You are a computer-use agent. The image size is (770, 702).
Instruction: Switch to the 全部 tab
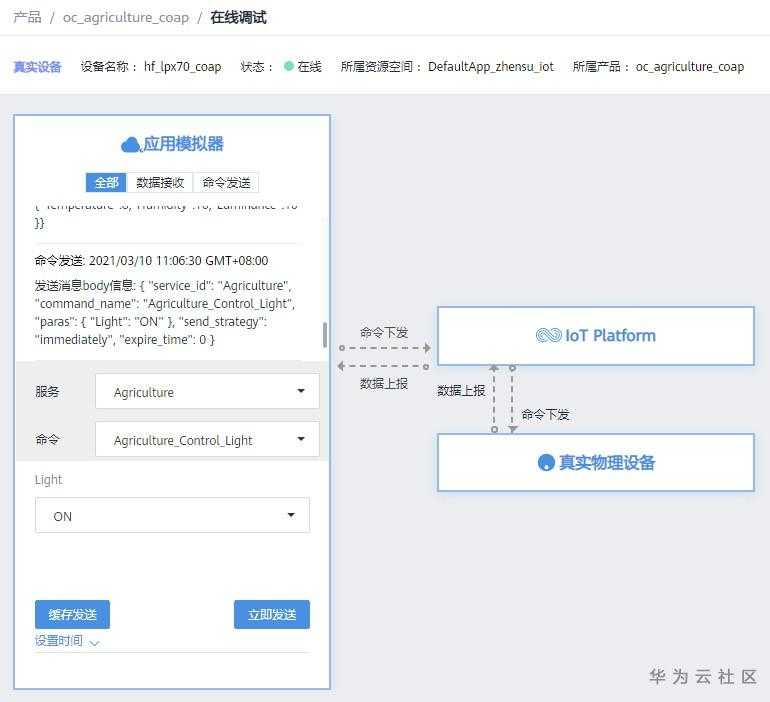tap(106, 183)
